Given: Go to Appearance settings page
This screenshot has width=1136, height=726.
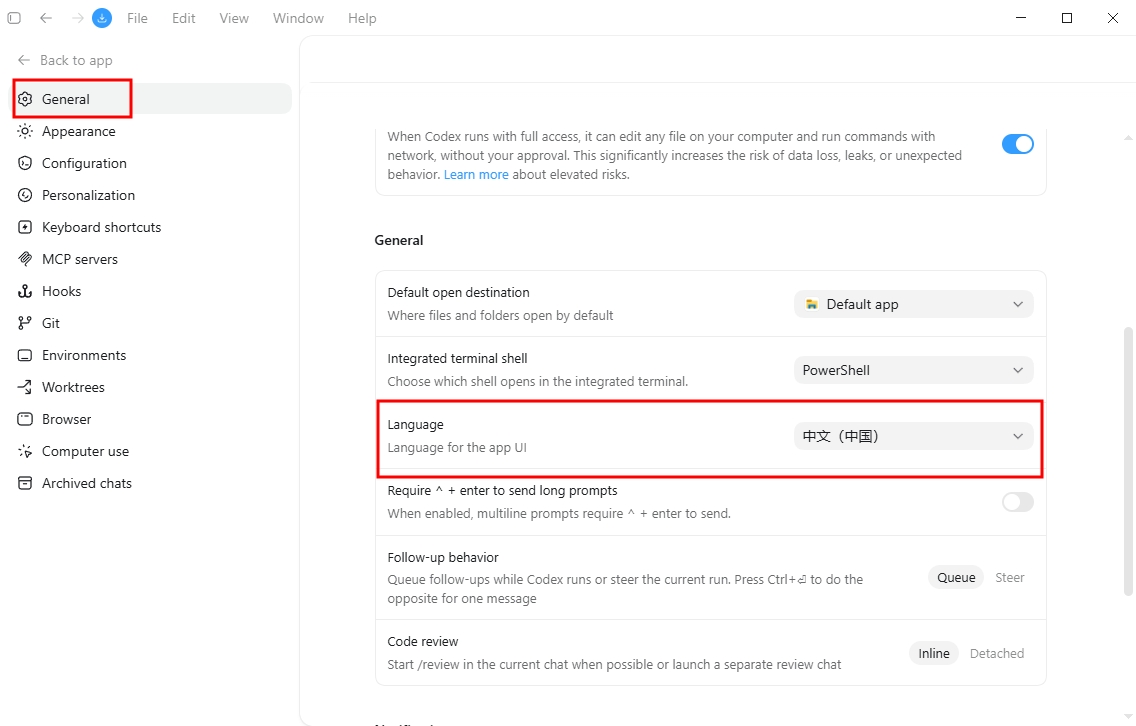Looking at the screenshot, I should (151, 131).
